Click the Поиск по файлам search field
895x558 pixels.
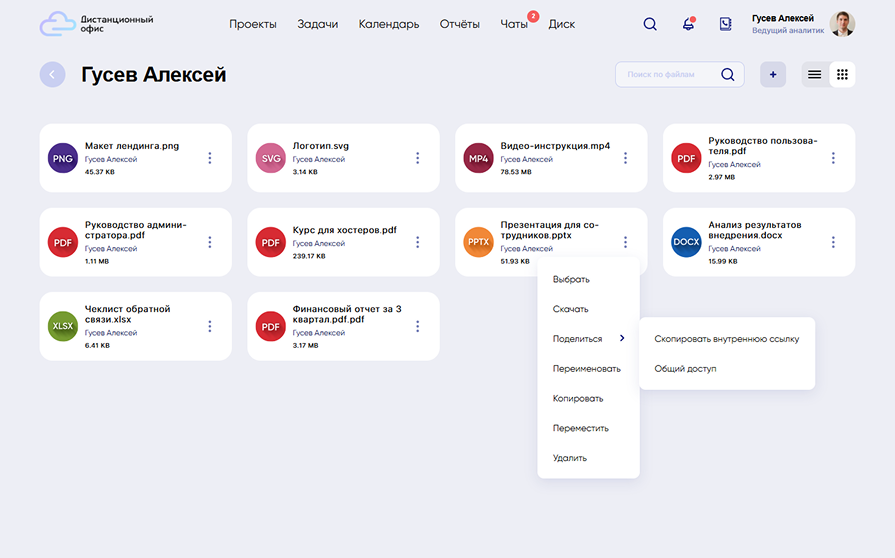[668, 75]
